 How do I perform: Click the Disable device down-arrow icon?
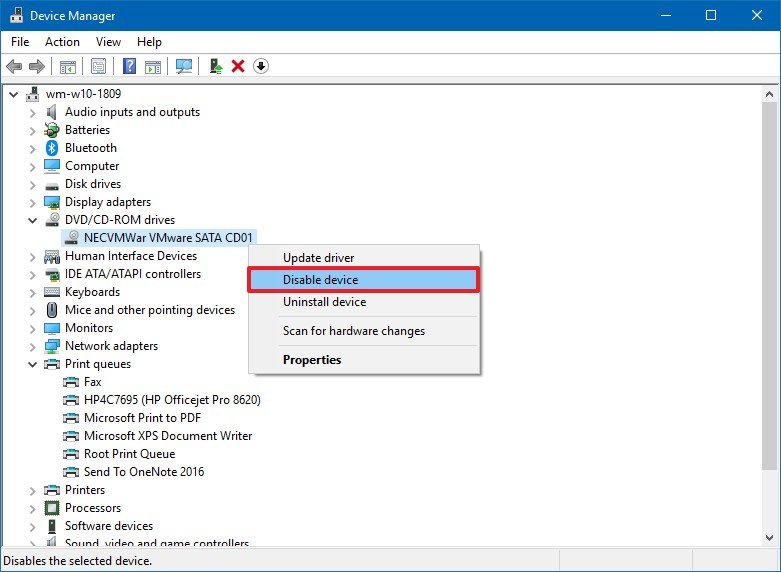(261, 66)
